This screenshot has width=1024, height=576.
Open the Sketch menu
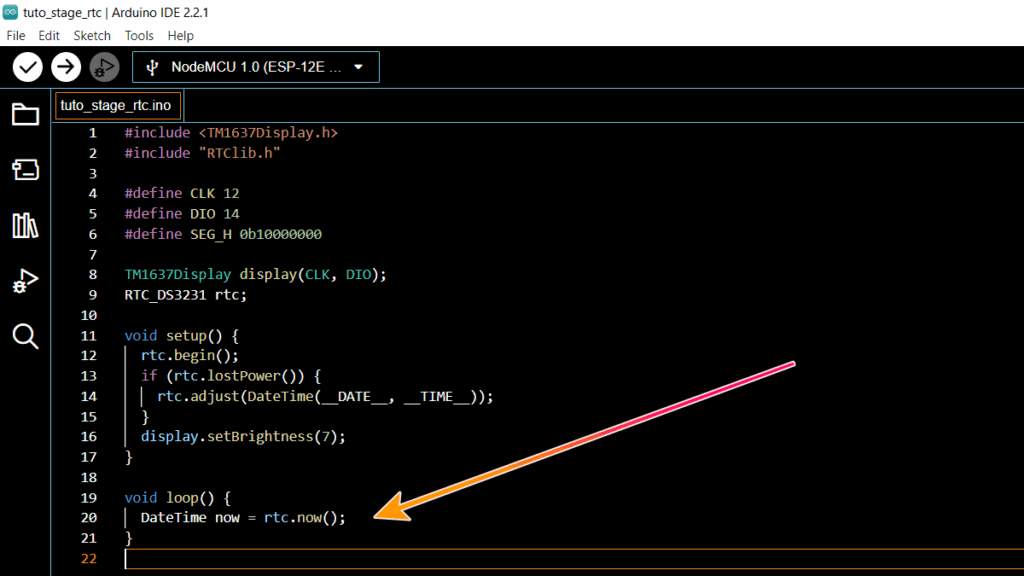click(x=92, y=35)
